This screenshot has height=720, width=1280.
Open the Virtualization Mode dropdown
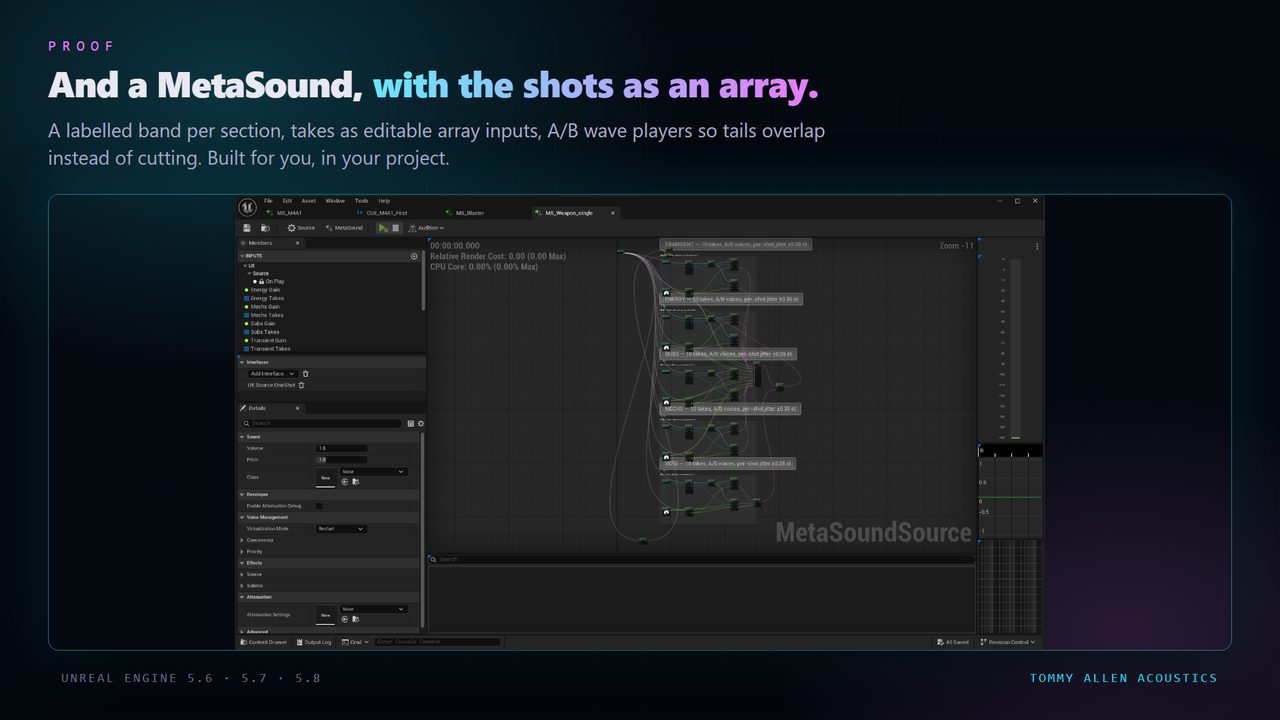point(341,529)
